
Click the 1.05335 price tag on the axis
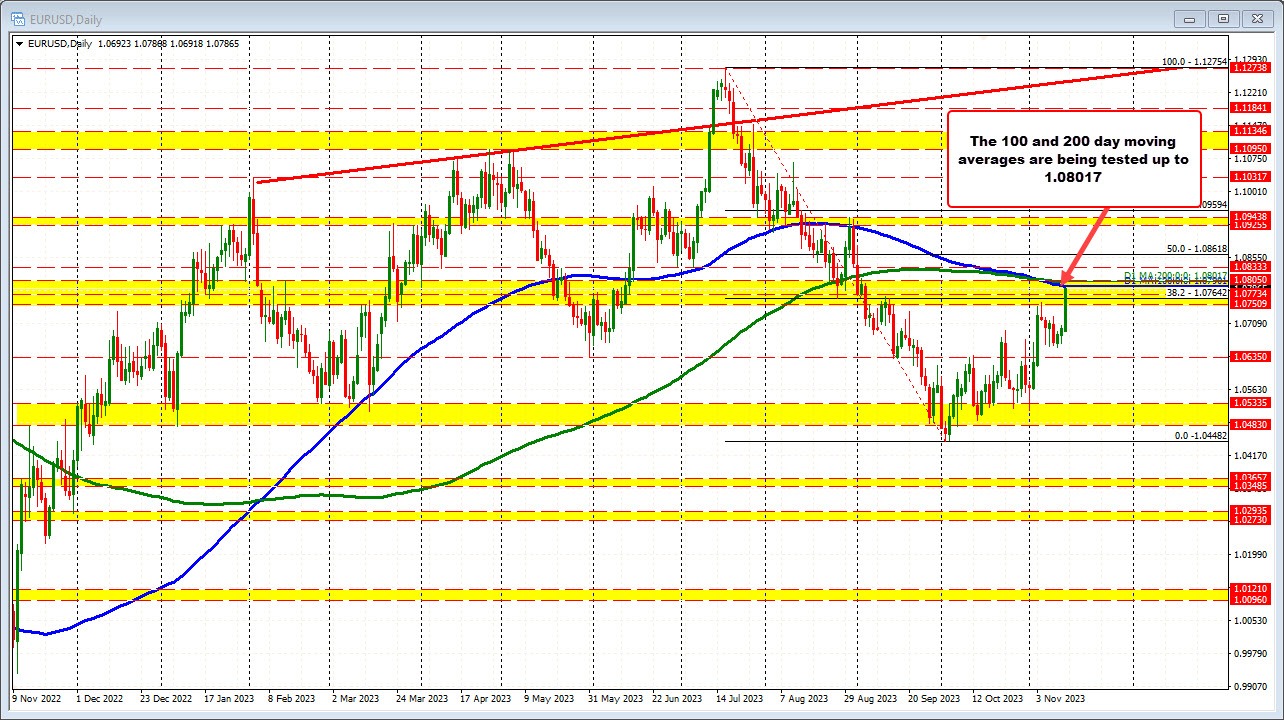coord(1251,404)
